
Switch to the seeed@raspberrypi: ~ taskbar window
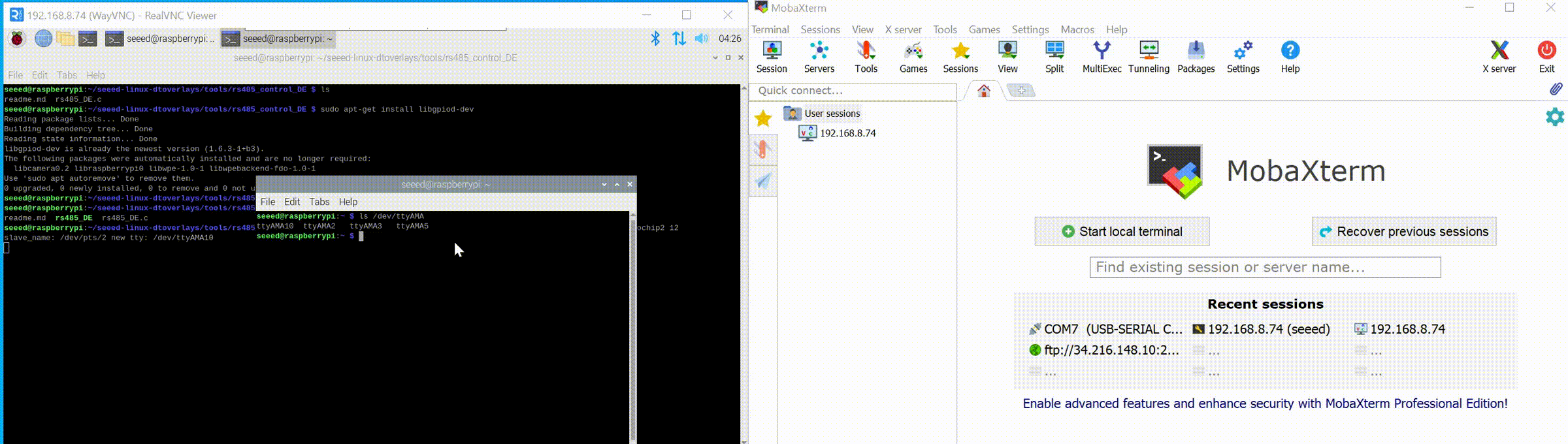[278, 39]
